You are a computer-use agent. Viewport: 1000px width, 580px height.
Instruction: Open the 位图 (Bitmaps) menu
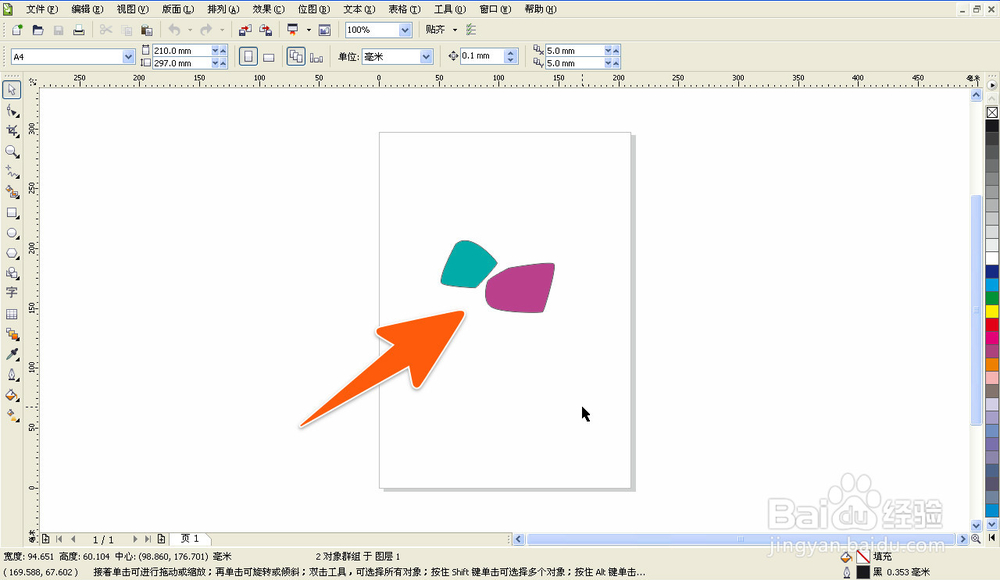tap(314, 9)
